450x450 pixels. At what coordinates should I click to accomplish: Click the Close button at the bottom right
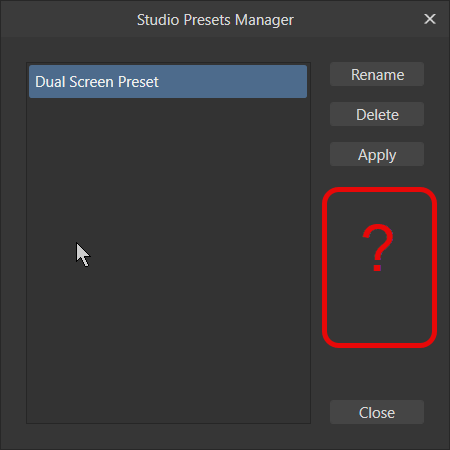(x=377, y=412)
